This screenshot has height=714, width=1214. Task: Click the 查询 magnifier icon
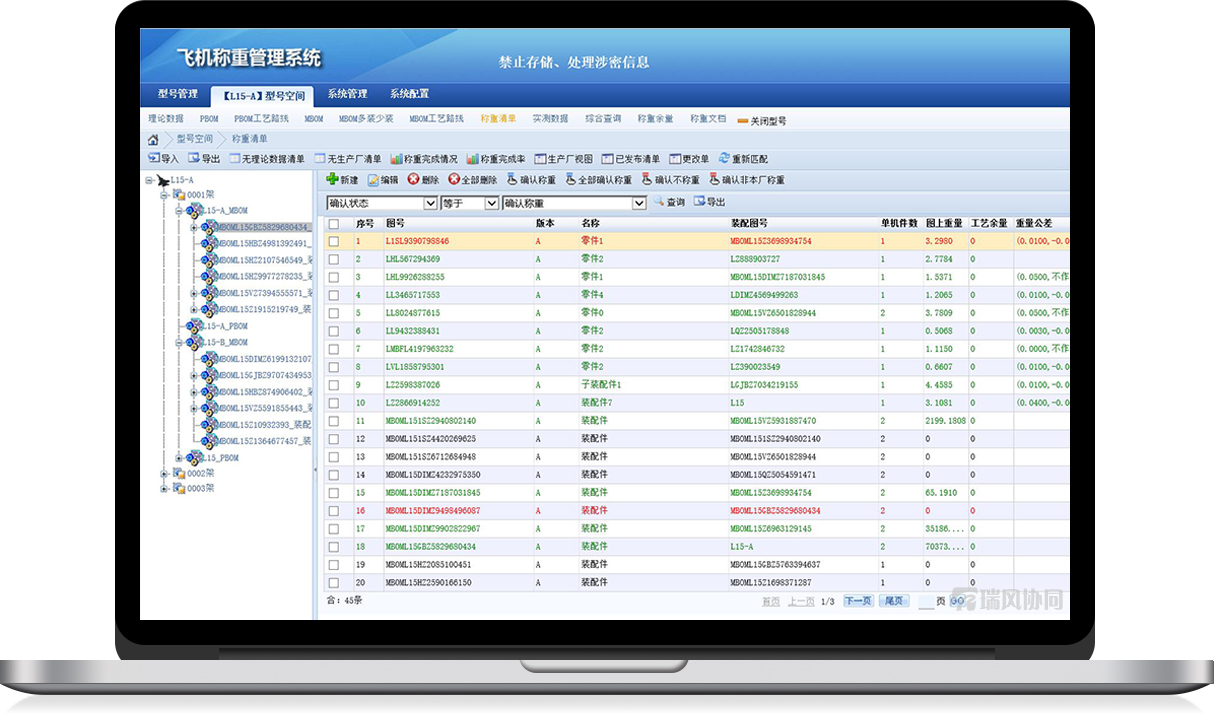pyautogui.click(x=659, y=202)
